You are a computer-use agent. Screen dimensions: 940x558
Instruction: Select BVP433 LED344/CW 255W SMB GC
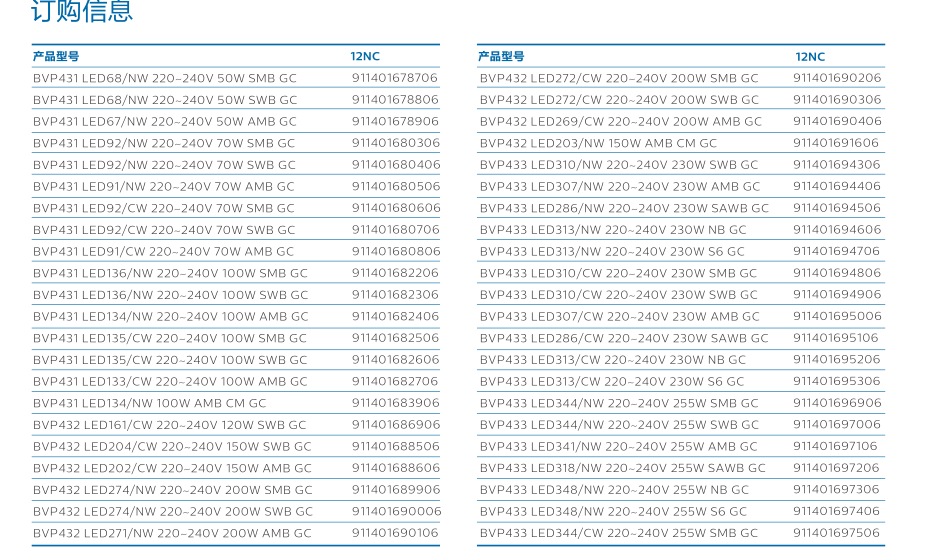point(618,533)
